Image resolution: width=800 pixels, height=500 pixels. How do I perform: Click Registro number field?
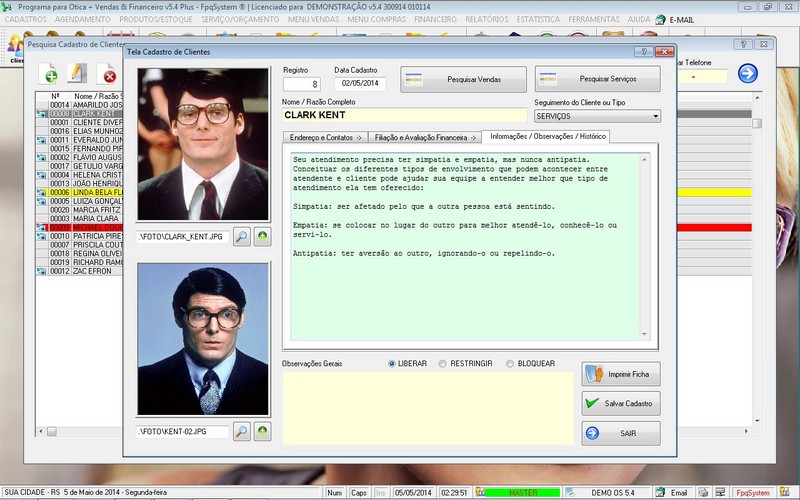(x=302, y=84)
